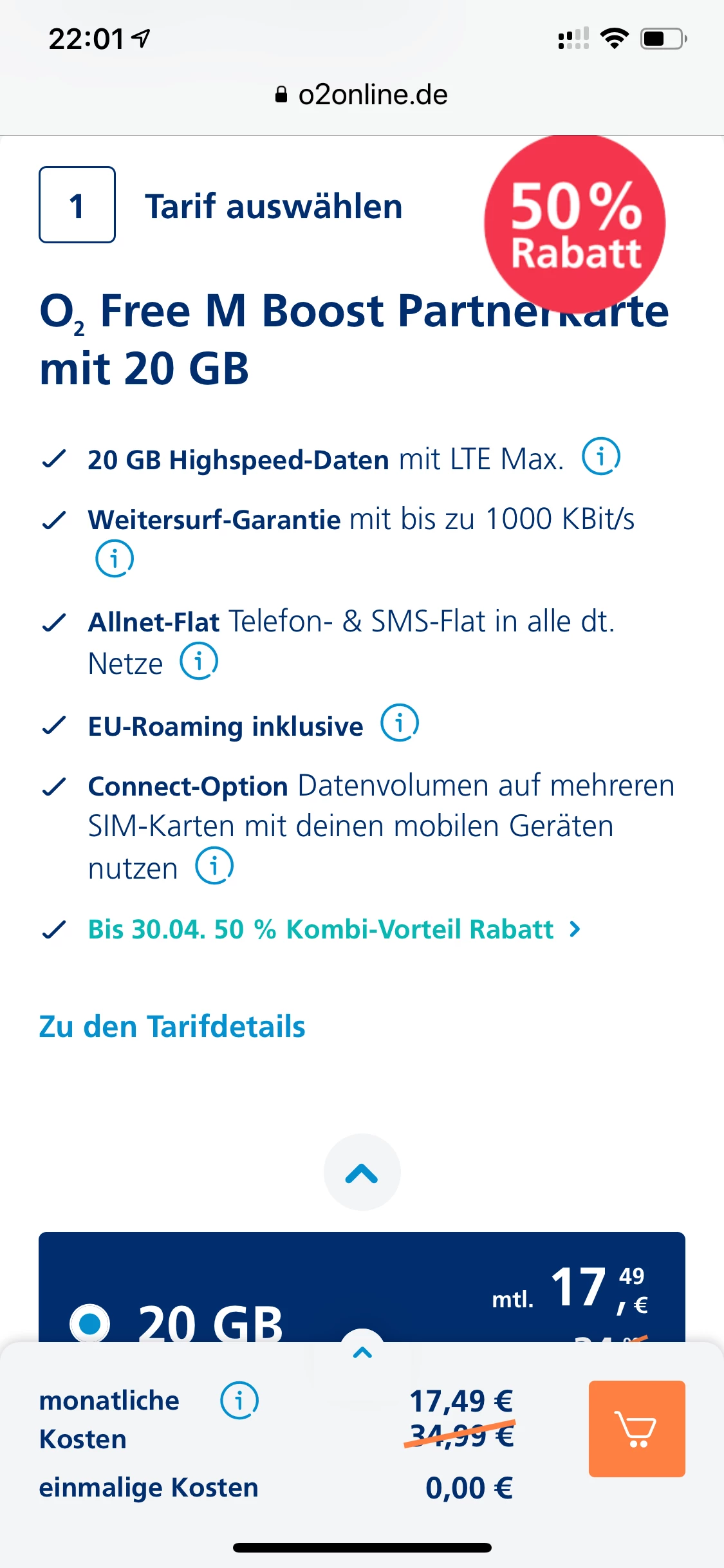This screenshot has height=1568, width=724.
Task: Tap the 50 % Rabatt red badge
Action: tap(575, 223)
